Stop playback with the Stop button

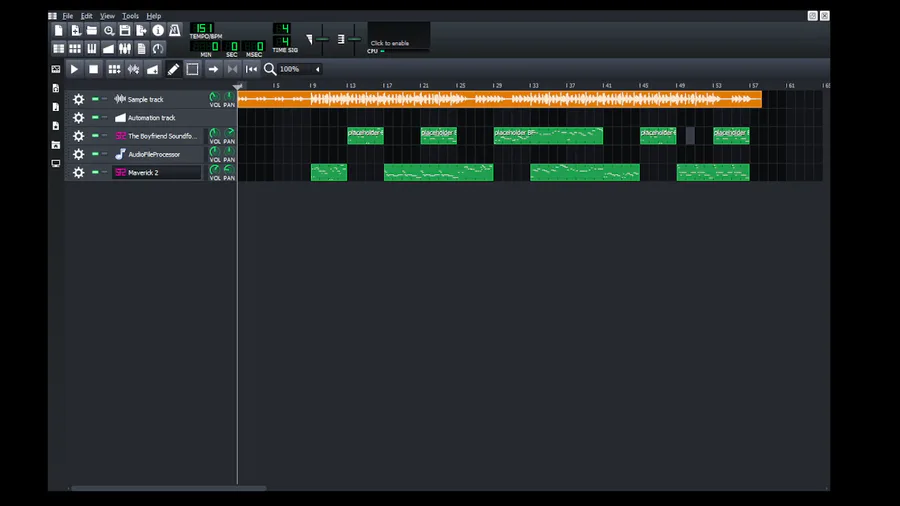[x=94, y=69]
